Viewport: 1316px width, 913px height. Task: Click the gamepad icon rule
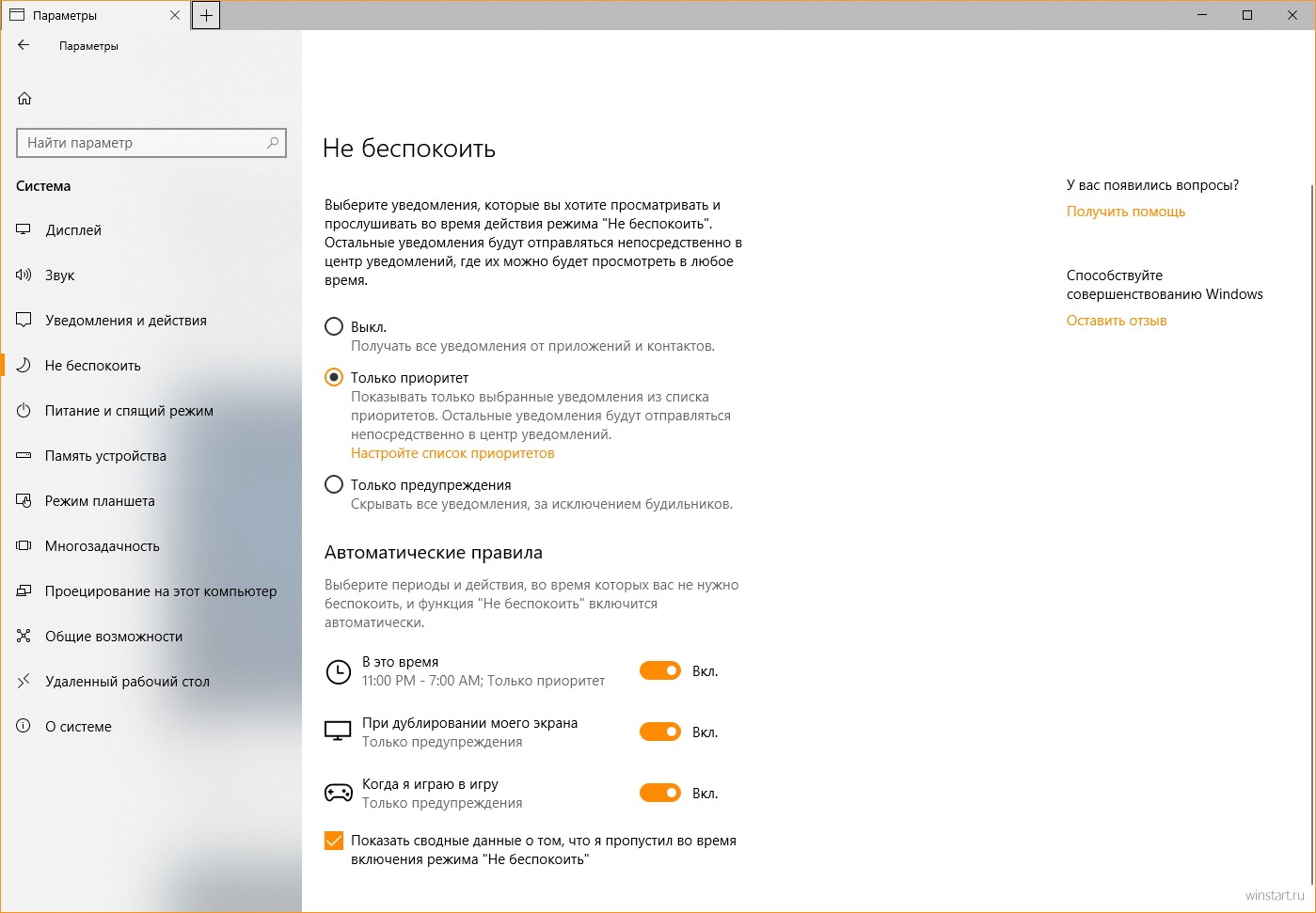pyautogui.click(x=339, y=794)
